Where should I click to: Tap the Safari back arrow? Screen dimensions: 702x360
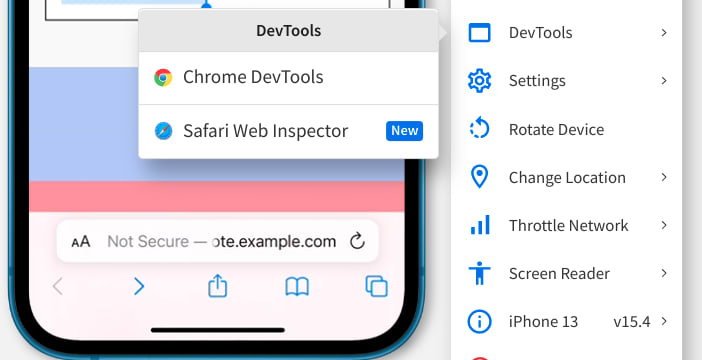click(58, 287)
